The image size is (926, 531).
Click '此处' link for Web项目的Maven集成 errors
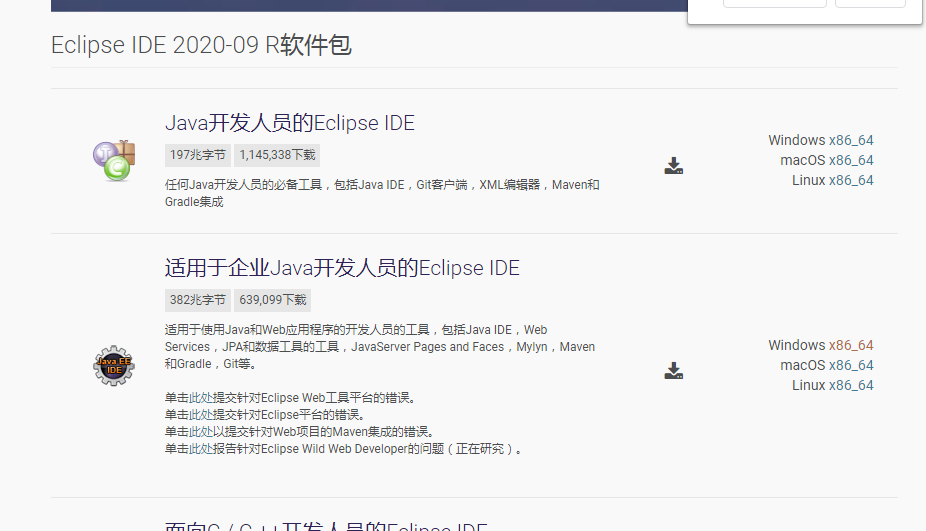pos(200,432)
